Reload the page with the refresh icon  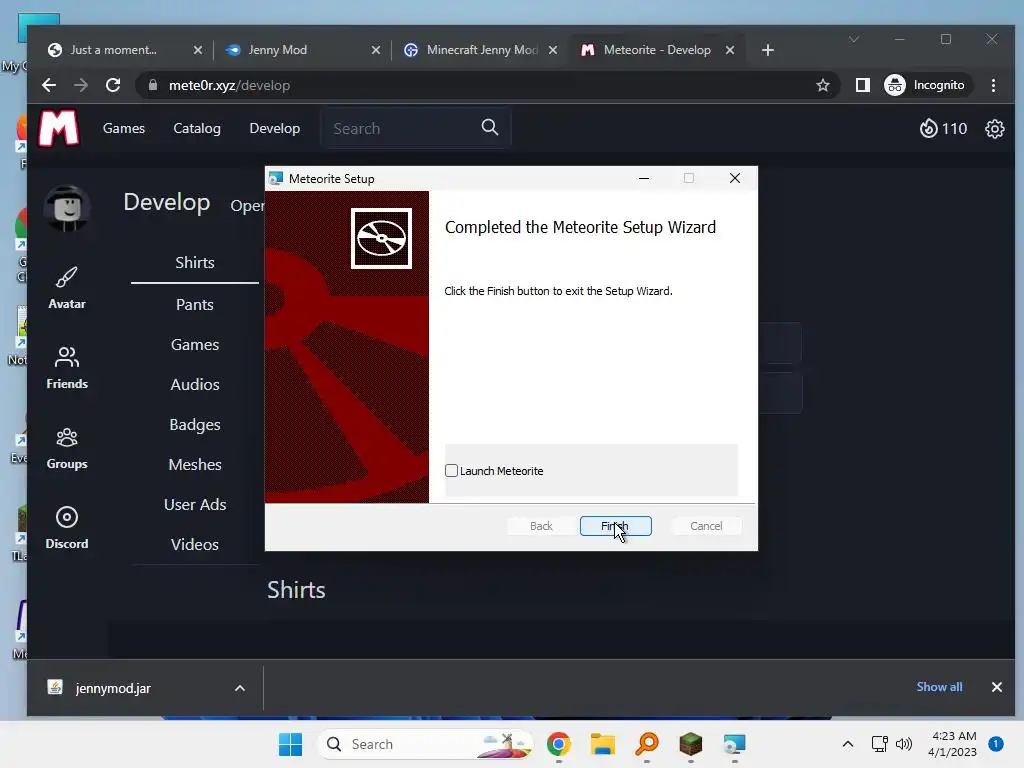pos(113,85)
